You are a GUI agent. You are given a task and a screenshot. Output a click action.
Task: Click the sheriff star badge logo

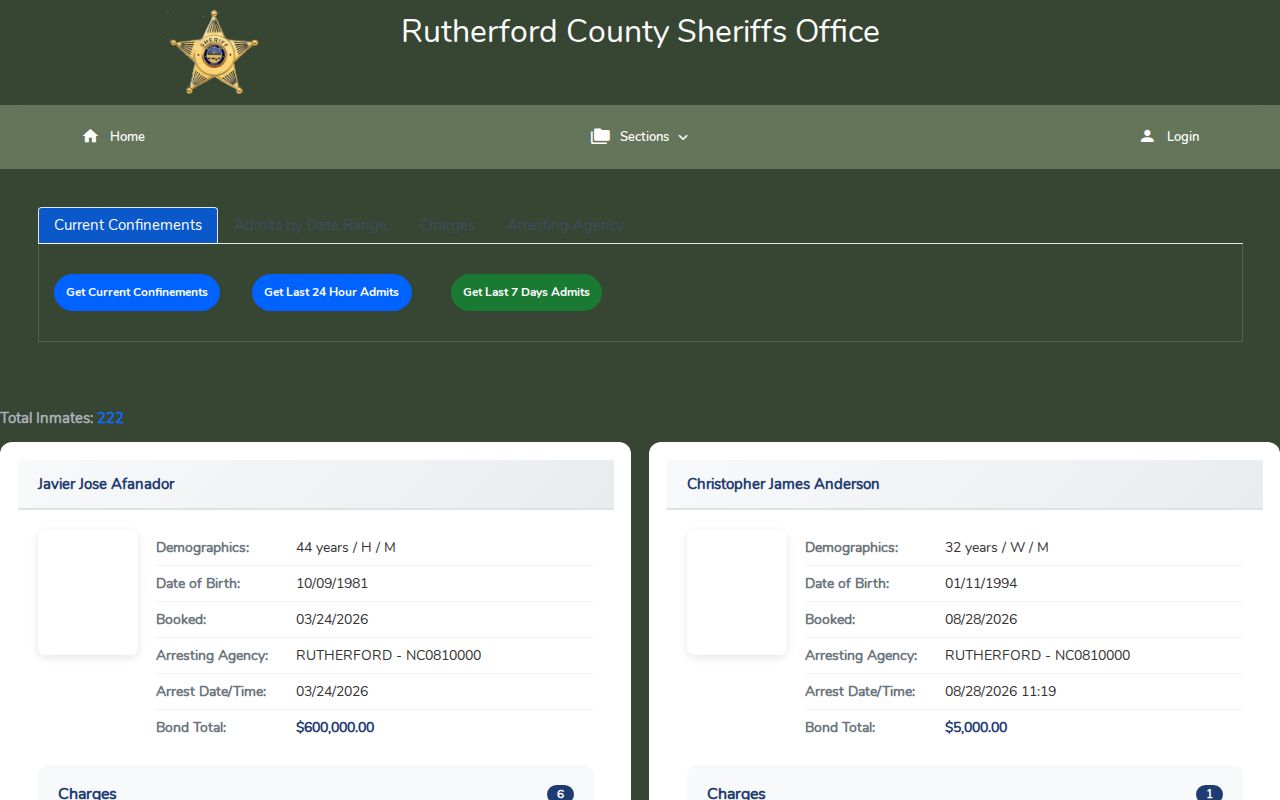pyautogui.click(x=213, y=52)
